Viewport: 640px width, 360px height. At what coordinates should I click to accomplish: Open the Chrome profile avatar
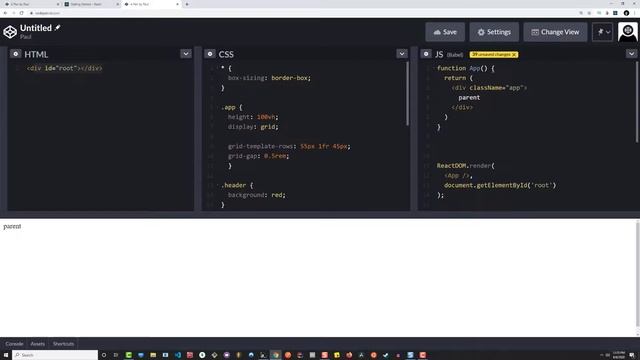point(626,13)
